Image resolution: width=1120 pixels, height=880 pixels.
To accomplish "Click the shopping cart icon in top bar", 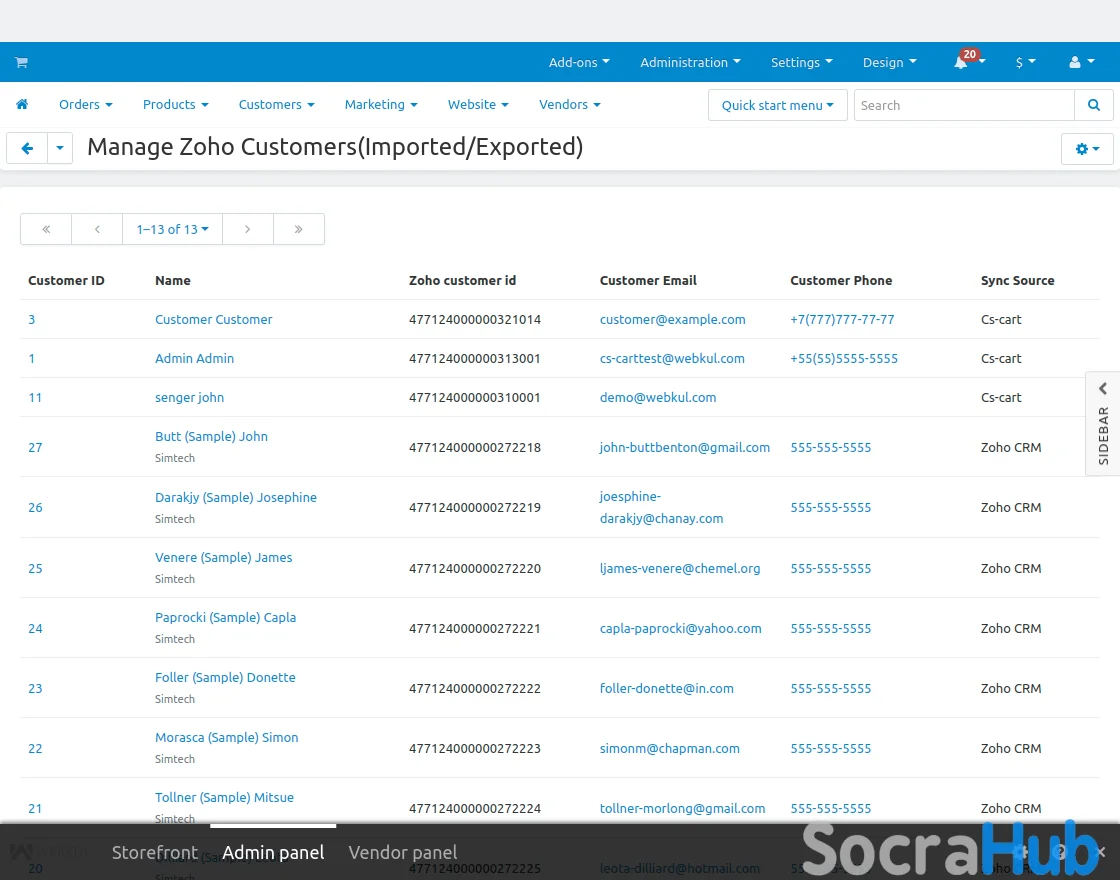I will coord(21,62).
